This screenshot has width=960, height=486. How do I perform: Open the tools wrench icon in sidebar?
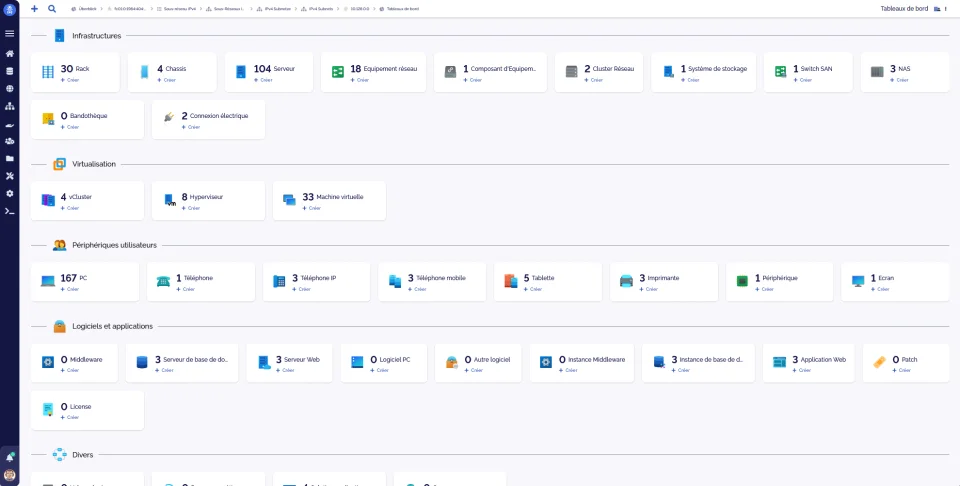tap(9, 176)
